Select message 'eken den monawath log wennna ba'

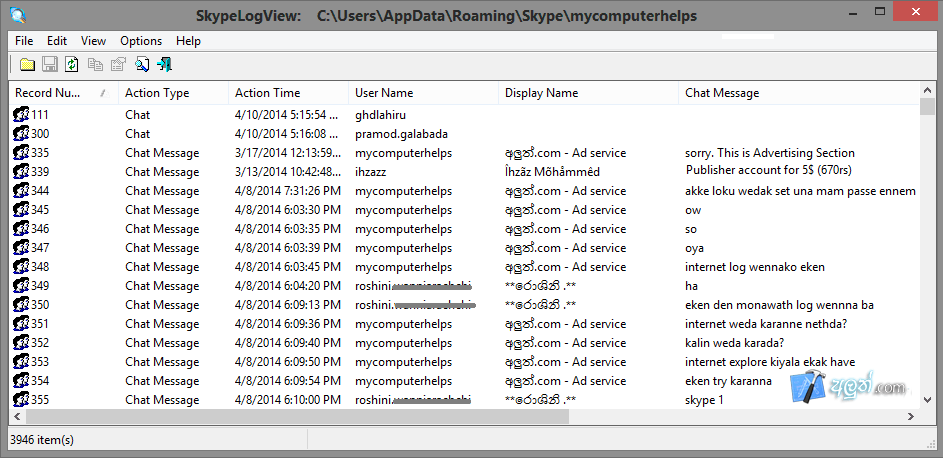point(779,305)
